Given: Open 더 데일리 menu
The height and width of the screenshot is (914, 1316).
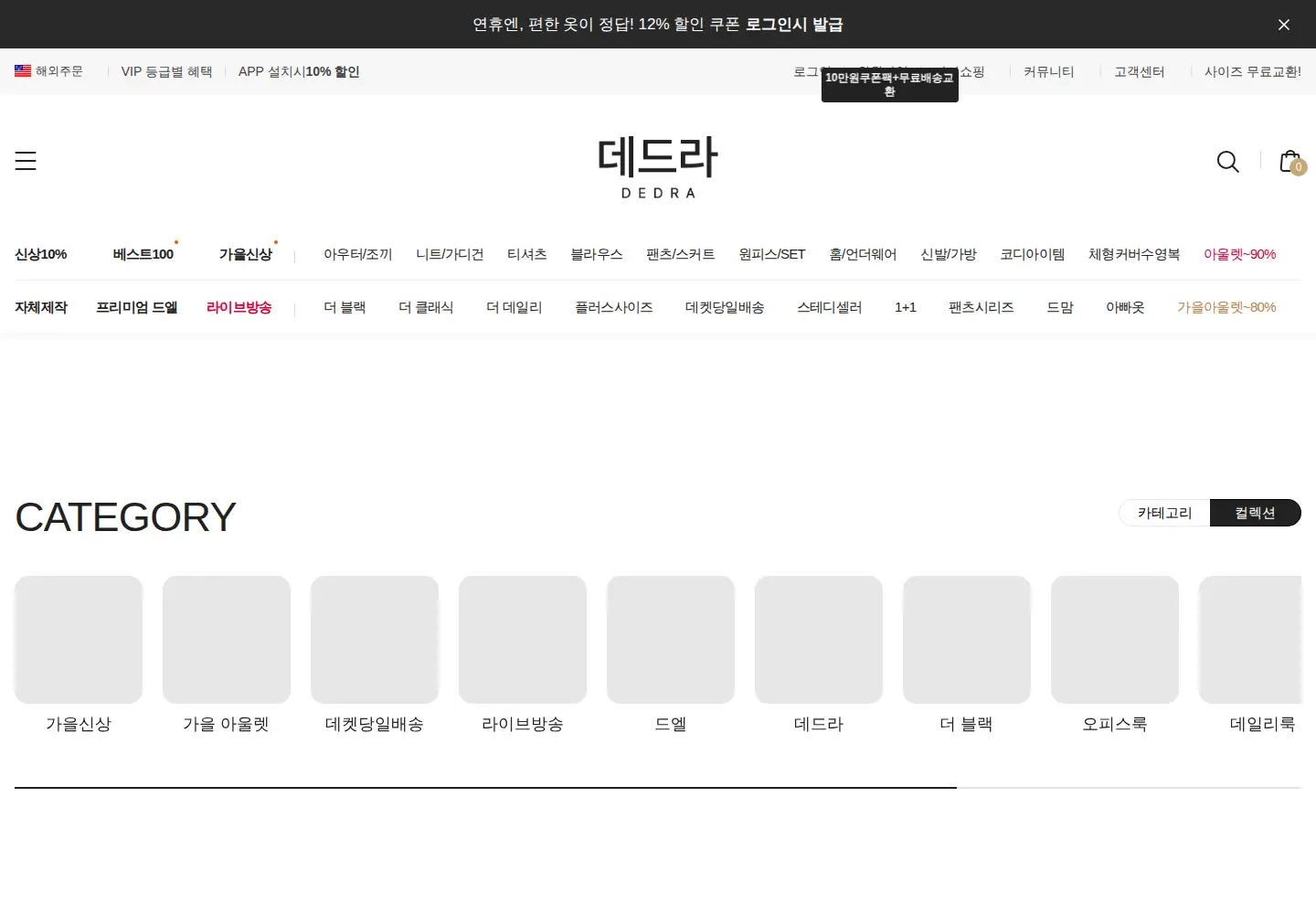Looking at the screenshot, I should (x=514, y=307).
